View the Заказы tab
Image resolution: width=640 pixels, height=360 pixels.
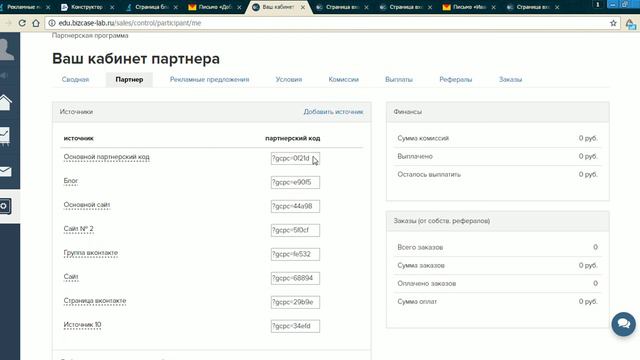[x=510, y=80]
